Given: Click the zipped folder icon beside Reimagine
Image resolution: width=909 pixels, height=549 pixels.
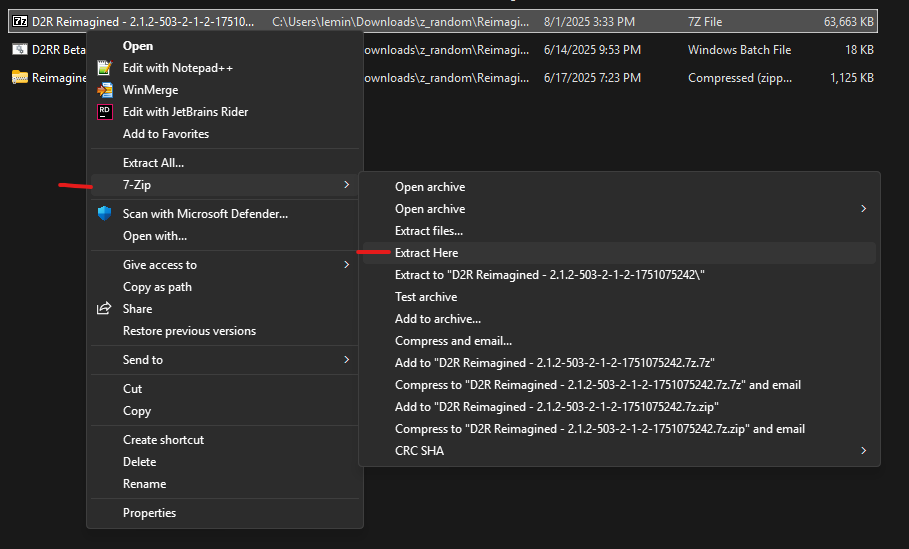Looking at the screenshot, I should [20, 77].
